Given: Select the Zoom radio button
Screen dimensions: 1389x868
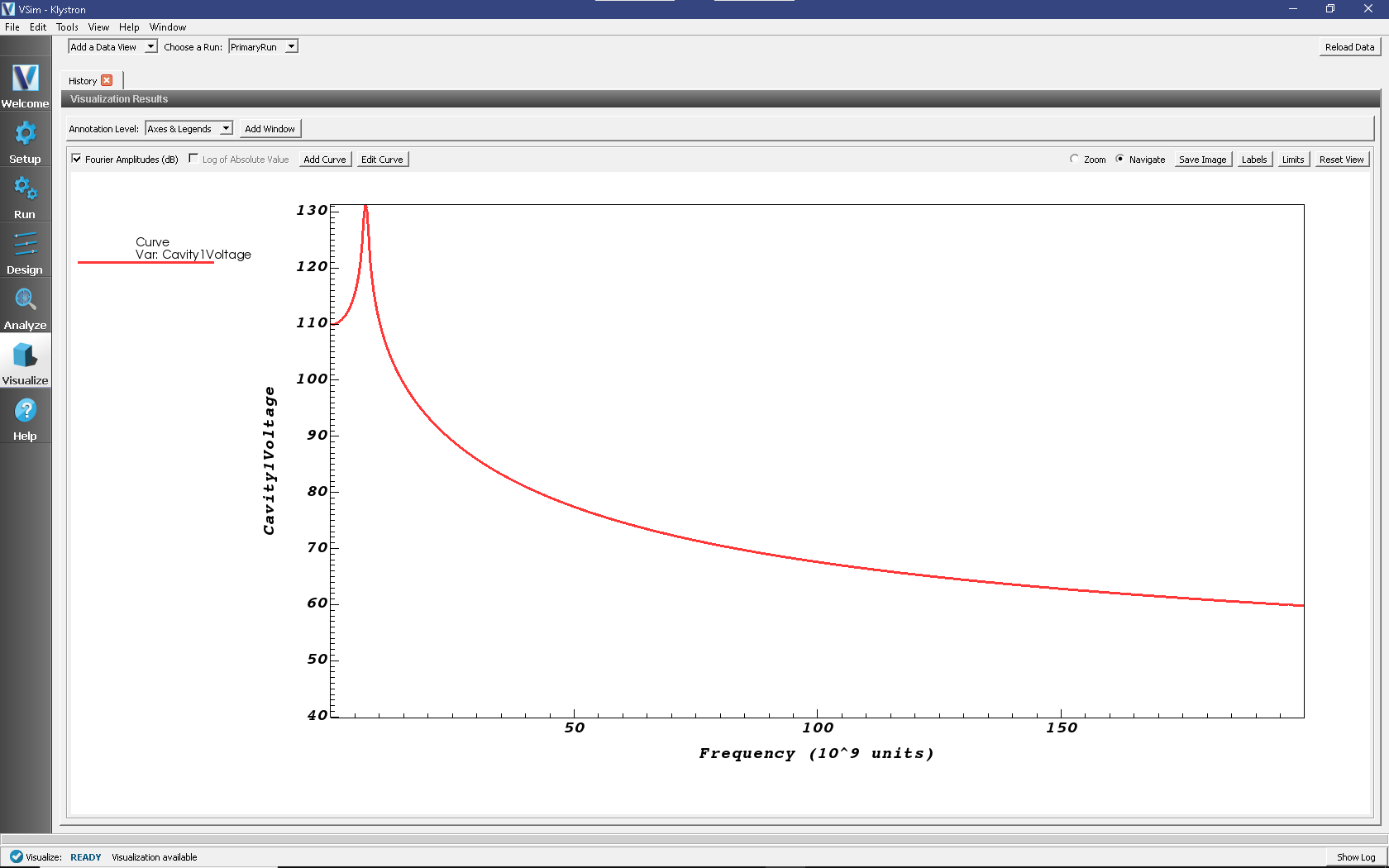Looking at the screenshot, I should click(1074, 159).
